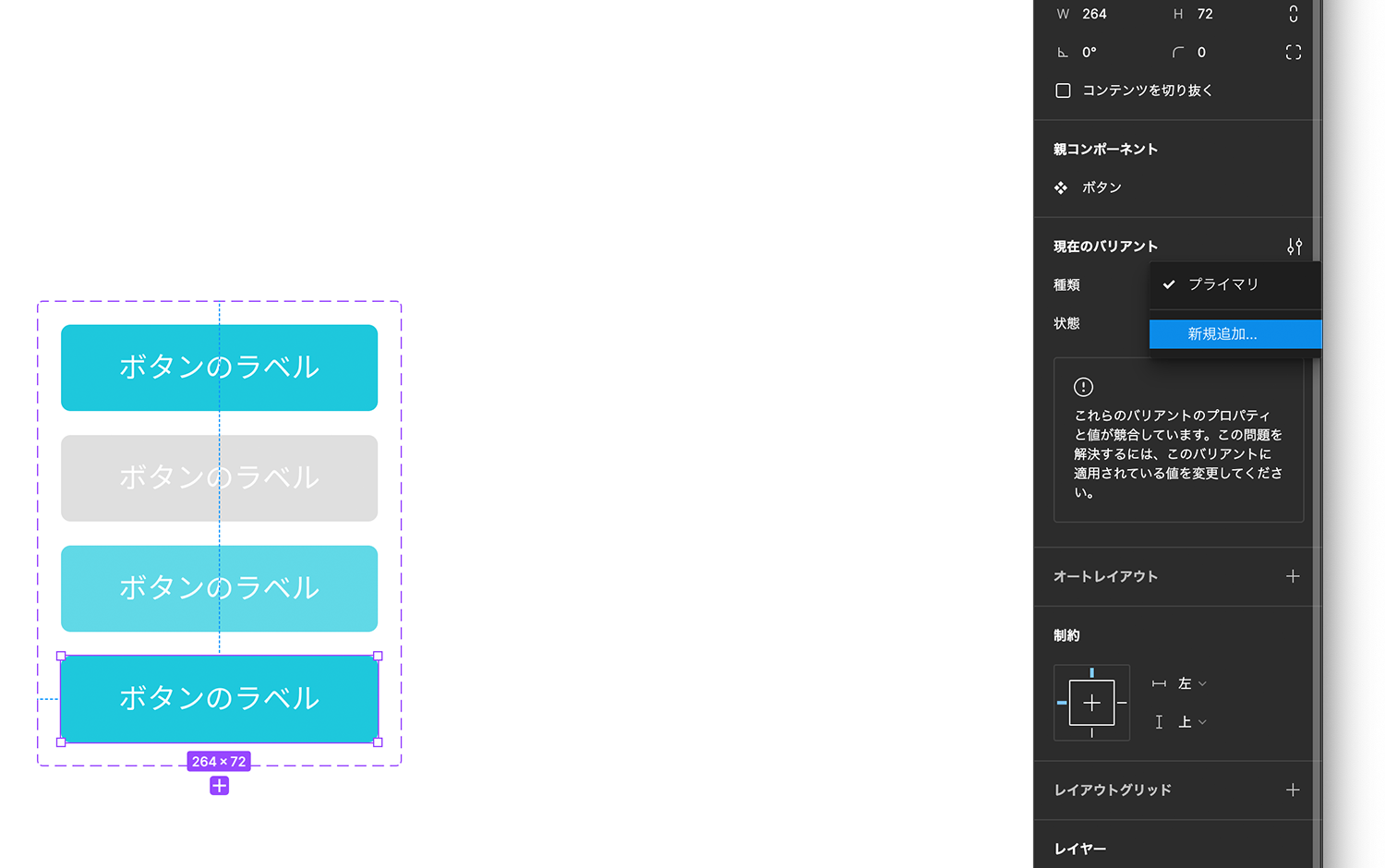Image resolution: width=1385 pixels, height=868 pixels.
Task: Click purple plus to add variant
Action: [219, 786]
